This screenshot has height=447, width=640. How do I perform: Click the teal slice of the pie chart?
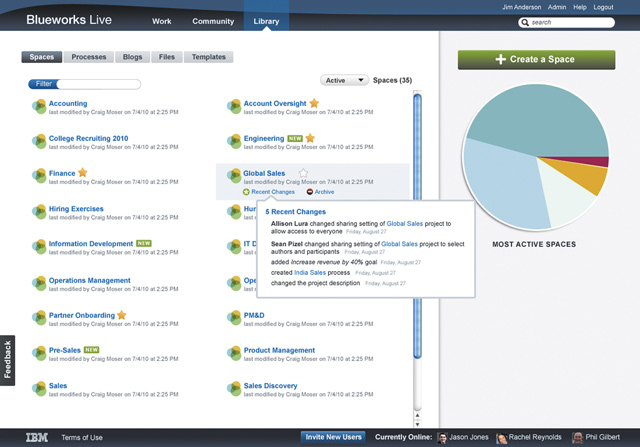(x=539, y=118)
